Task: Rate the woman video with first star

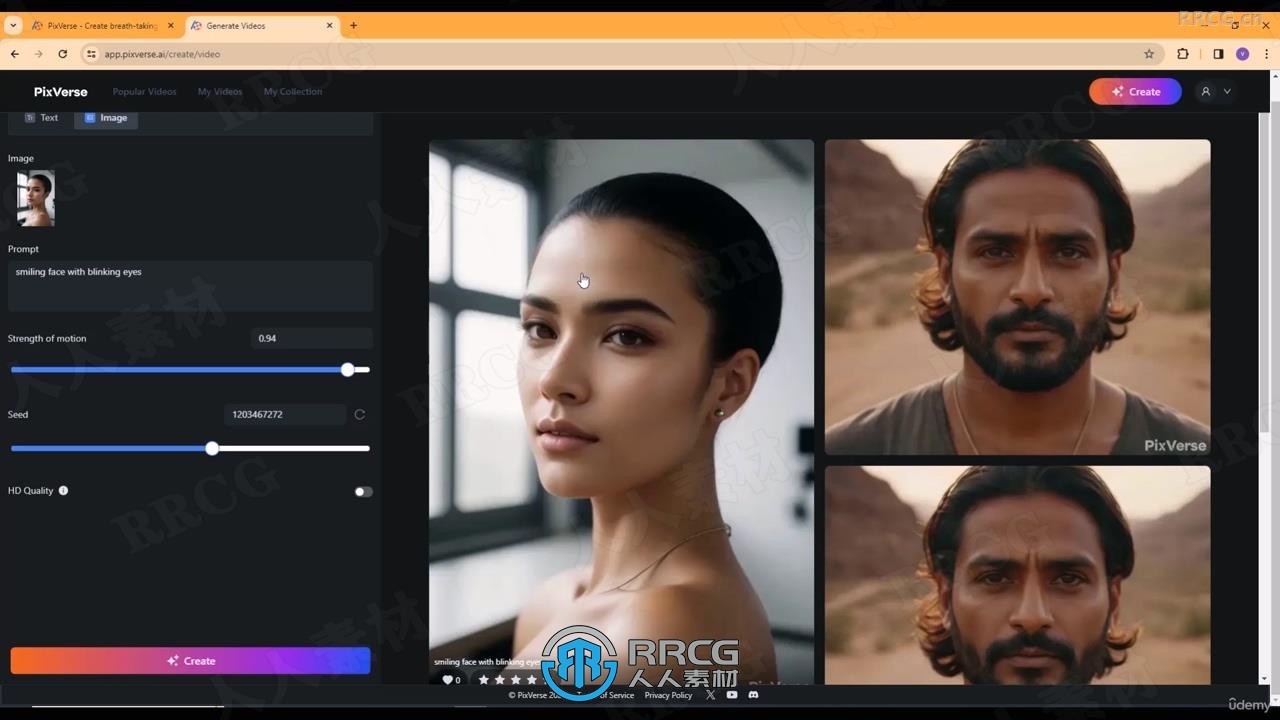Action: 484,680
